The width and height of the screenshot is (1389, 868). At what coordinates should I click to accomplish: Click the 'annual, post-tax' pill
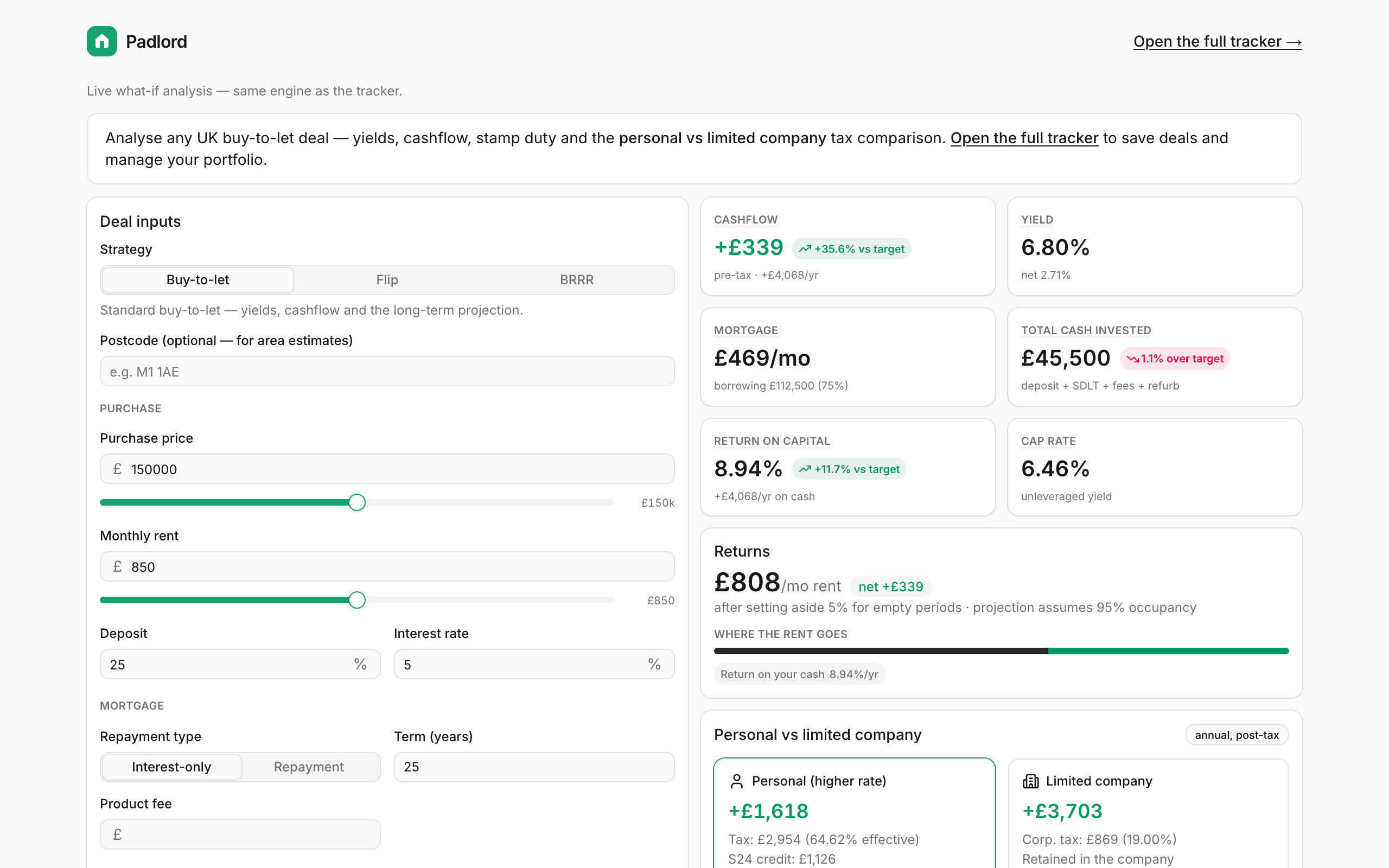pyautogui.click(x=1237, y=735)
